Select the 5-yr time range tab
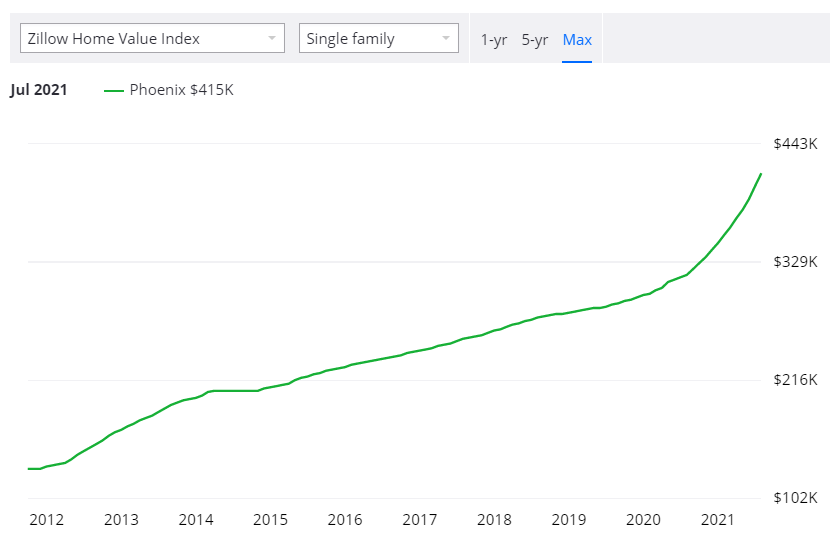The height and width of the screenshot is (548, 837). 535,40
